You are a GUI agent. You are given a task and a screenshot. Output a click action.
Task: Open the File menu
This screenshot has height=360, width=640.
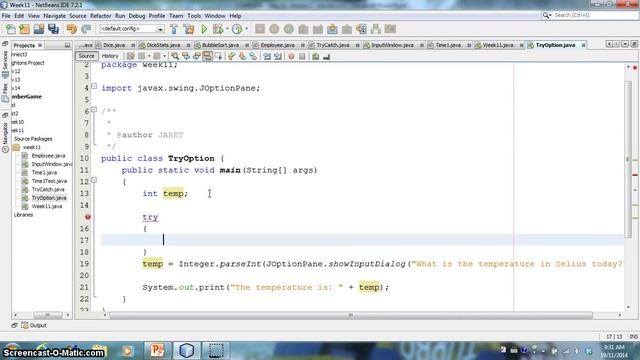tap(6, 16)
